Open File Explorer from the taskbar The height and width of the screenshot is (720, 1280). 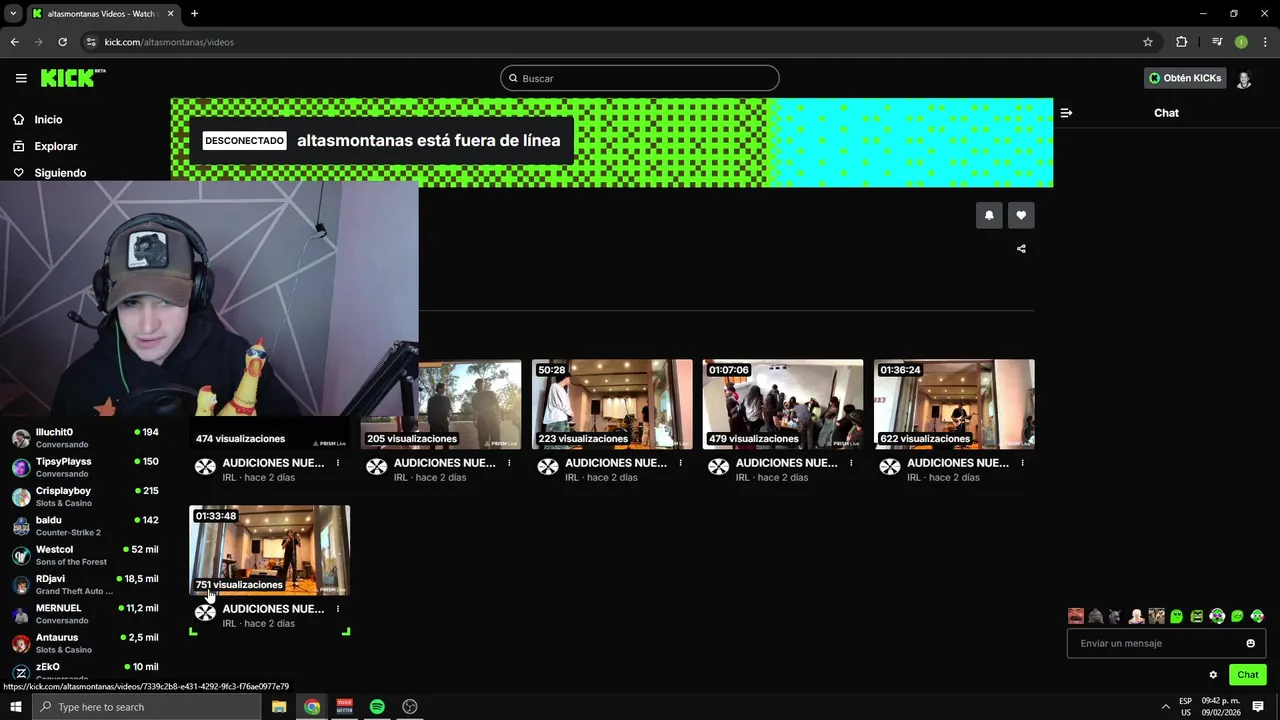[x=279, y=707]
